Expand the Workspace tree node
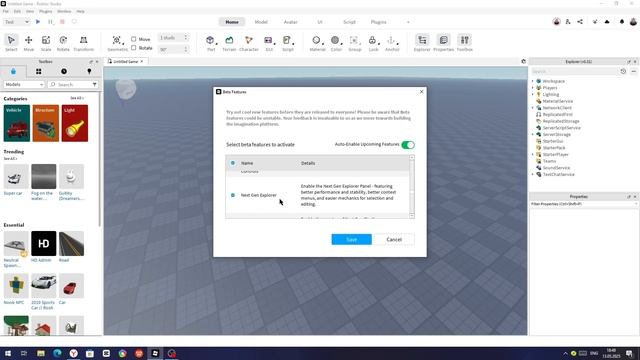640x360 pixels. coord(533,81)
